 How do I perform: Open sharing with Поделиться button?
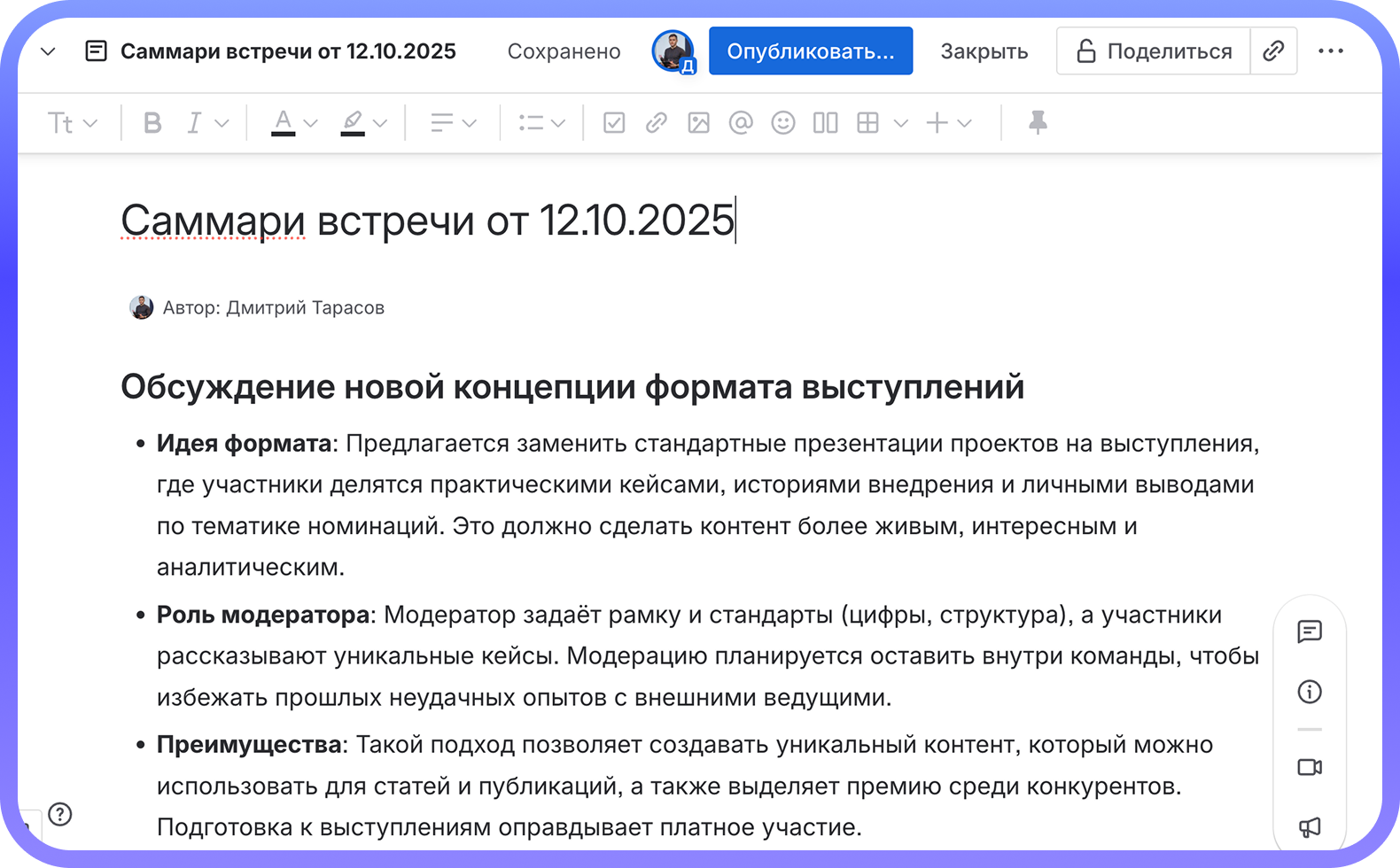click(1154, 51)
